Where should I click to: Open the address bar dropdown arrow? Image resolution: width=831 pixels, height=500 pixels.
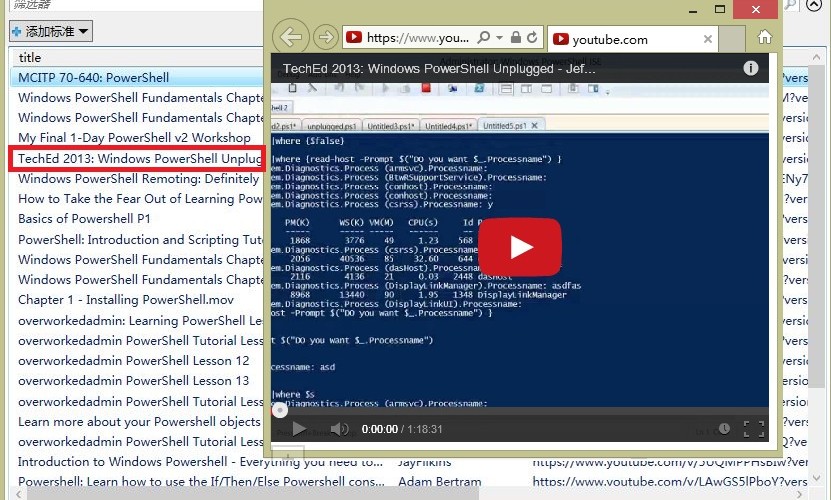pyautogui.click(x=498, y=38)
